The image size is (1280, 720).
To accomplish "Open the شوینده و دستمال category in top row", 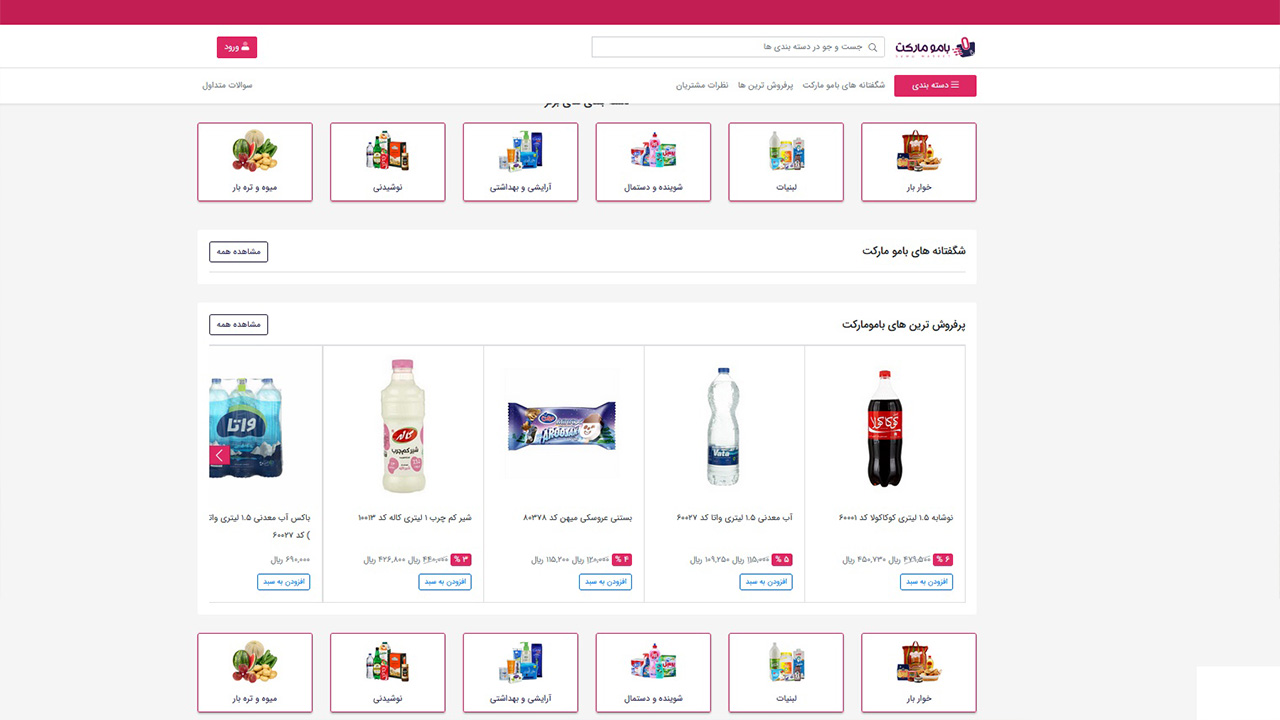I will (653, 162).
